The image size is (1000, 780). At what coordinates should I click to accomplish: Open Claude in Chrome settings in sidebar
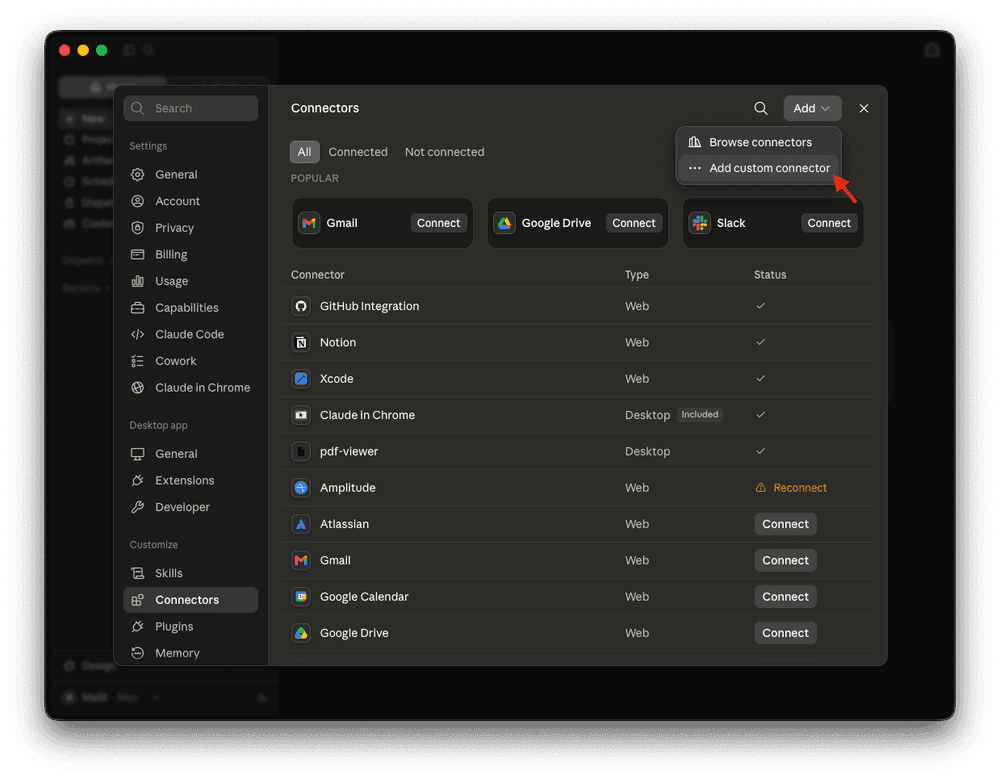pos(191,388)
